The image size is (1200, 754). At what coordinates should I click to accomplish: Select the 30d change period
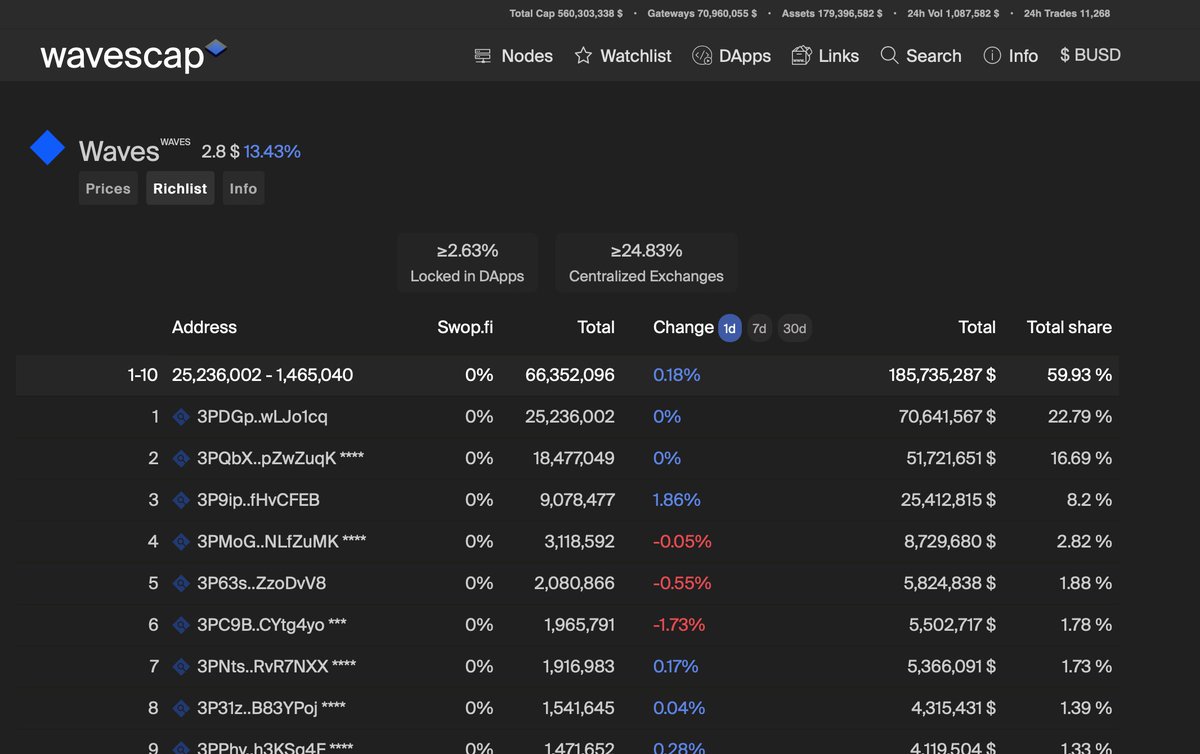[795, 328]
